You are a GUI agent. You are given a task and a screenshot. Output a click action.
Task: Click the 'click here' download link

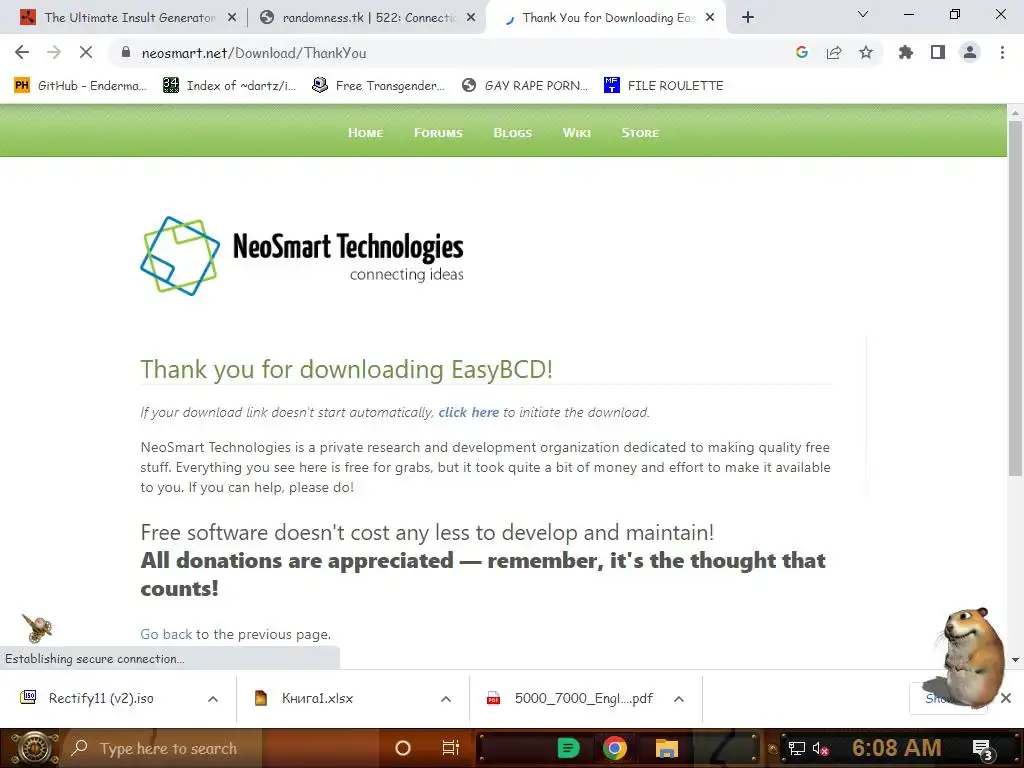[x=468, y=412]
